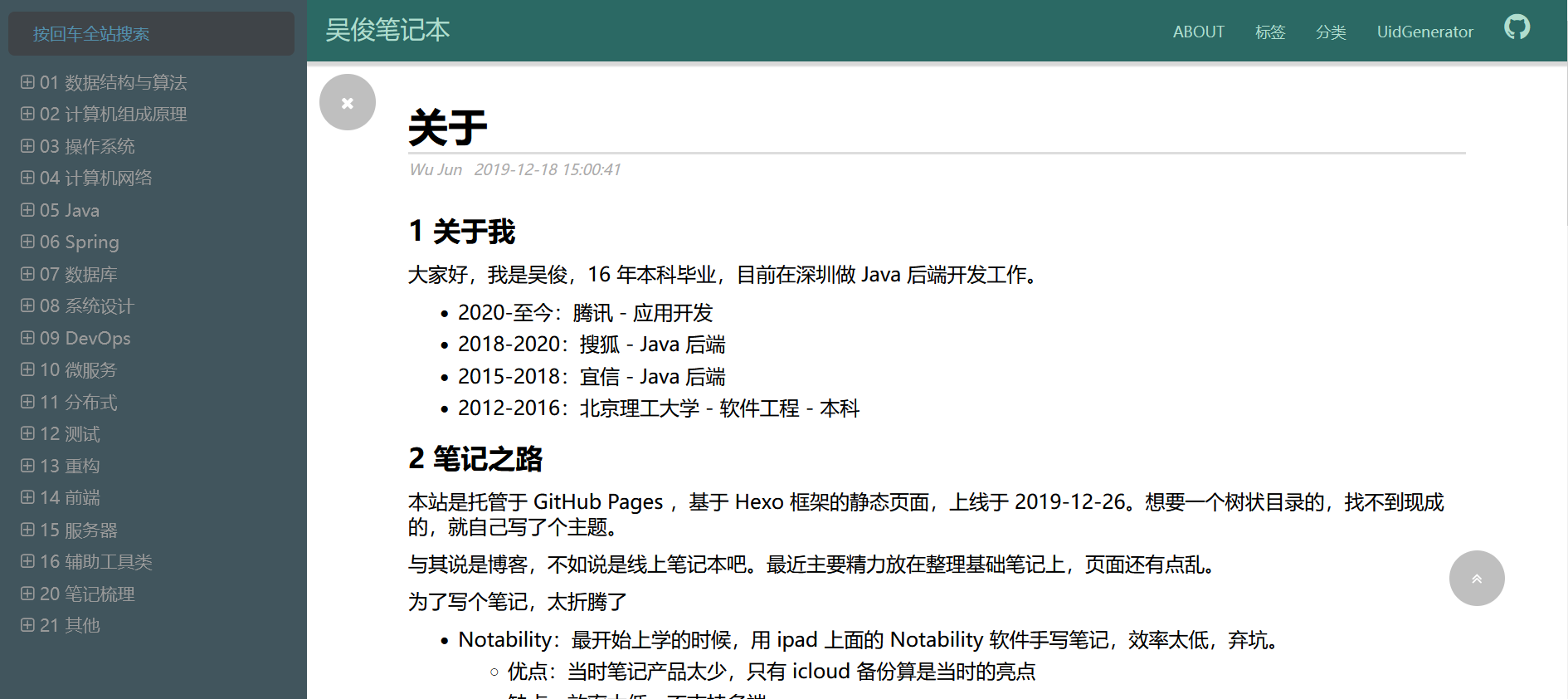Click the 2015-2018: 宜信 list entry
This screenshot has width=1568, height=699.
click(x=592, y=377)
